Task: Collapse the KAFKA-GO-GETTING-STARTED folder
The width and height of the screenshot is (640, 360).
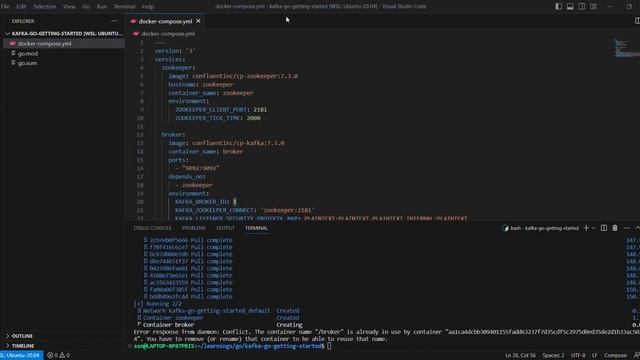Action: (64, 33)
